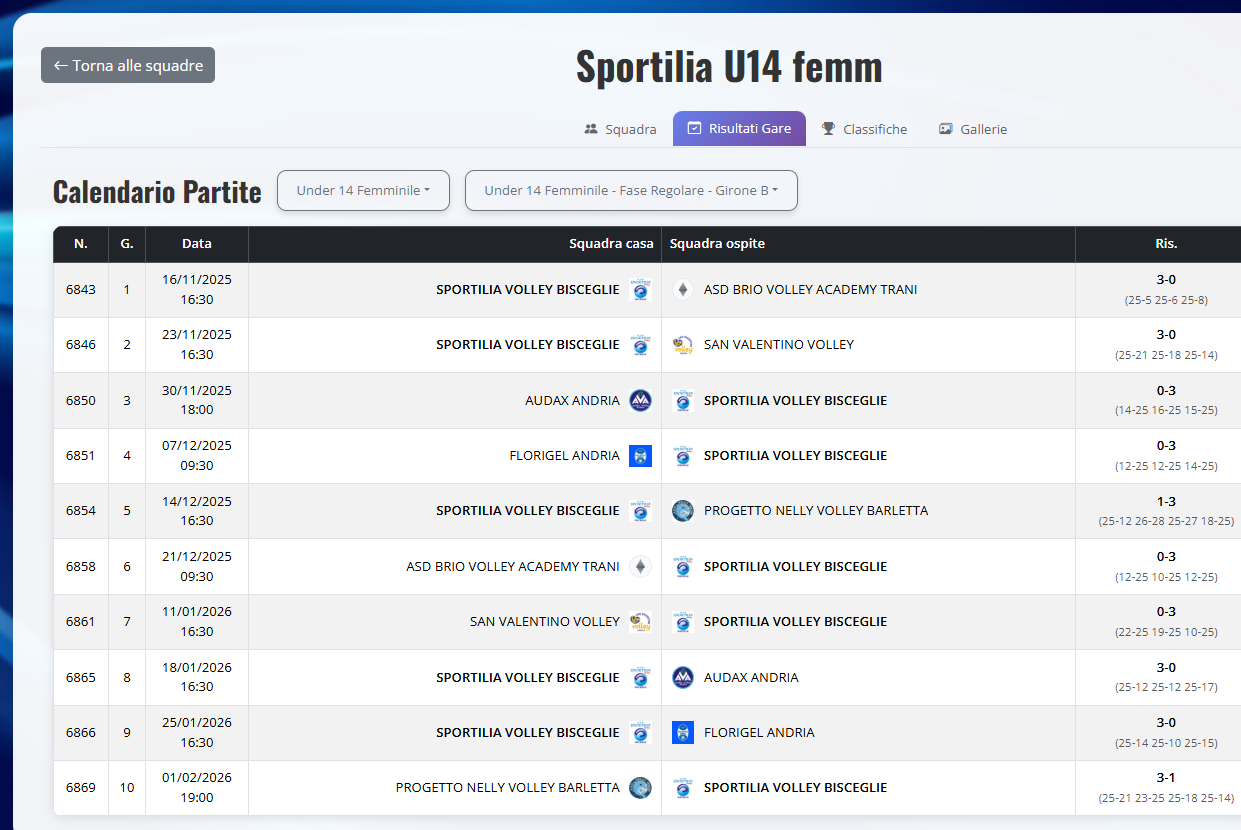Screen dimensions: 1241x830
Task: Click Sportilia Volley Bisceglie logo in match 6865
Action: tap(640, 677)
